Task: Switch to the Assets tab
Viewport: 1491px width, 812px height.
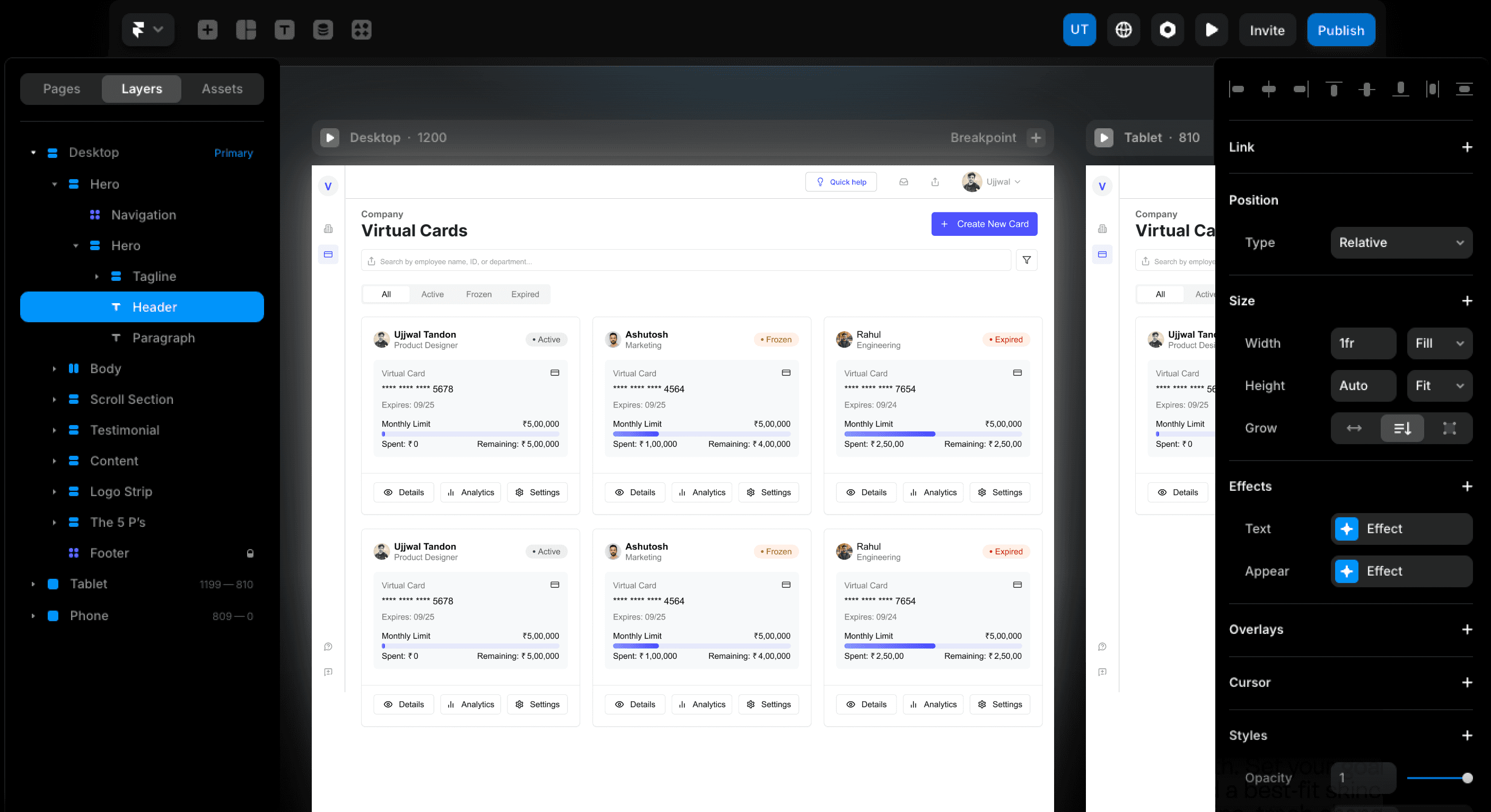Action: 222,89
